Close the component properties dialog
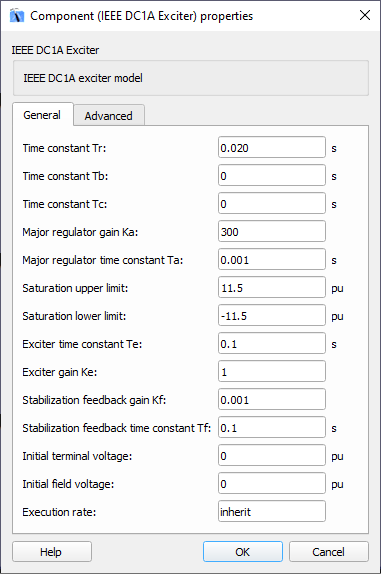Image resolution: width=381 pixels, height=574 pixels. tap(365, 15)
